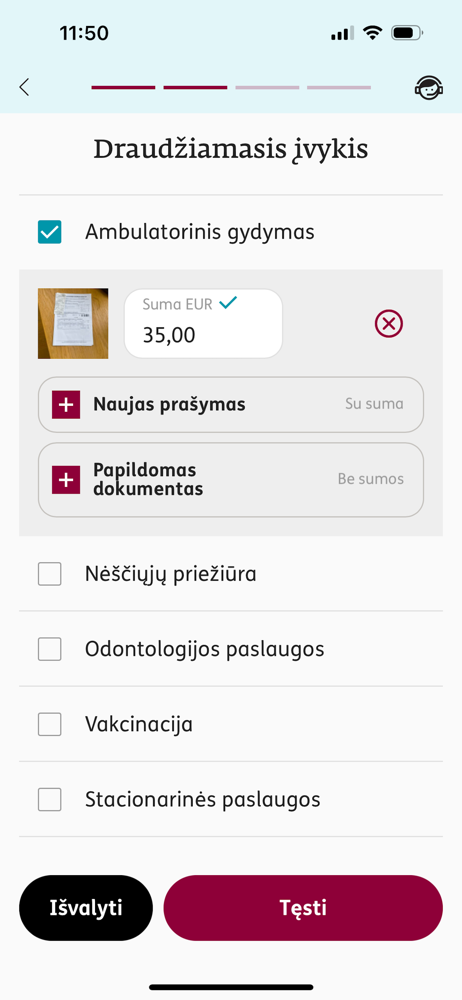The height and width of the screenshot is (1000, 462).
Task: Tap the Išvalyti button
Action: [x=86, y=908]
